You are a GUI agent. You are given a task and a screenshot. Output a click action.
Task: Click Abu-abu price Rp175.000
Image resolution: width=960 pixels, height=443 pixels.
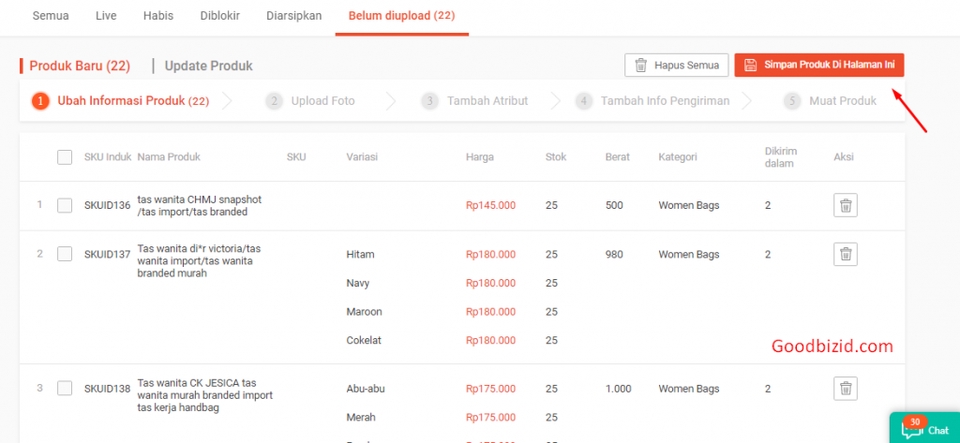click(490, 389)
